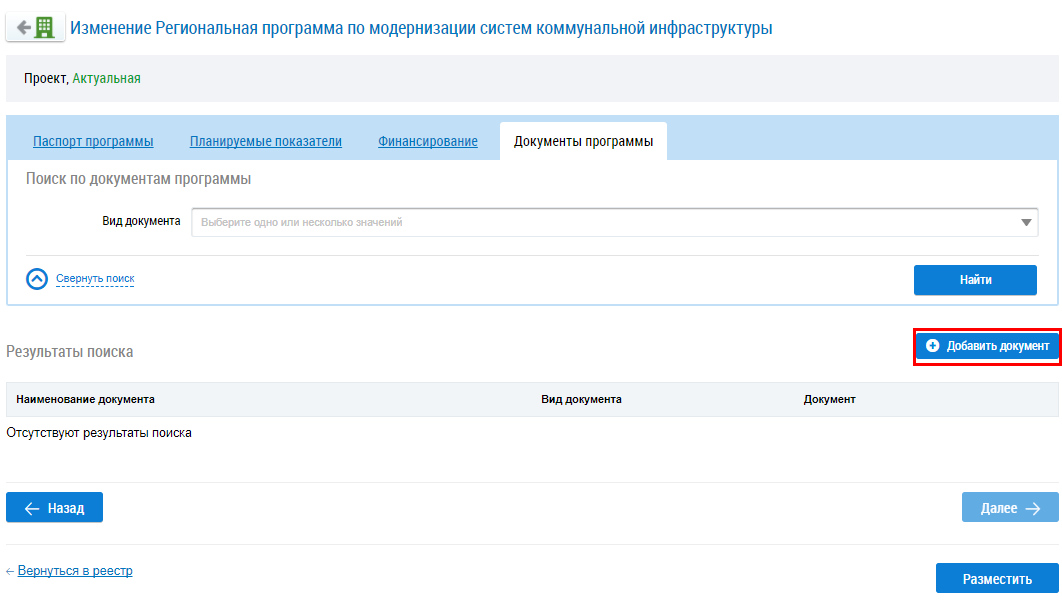Click the green Актуальная status label
The image size is (1062, 606).
click(106, 78)
